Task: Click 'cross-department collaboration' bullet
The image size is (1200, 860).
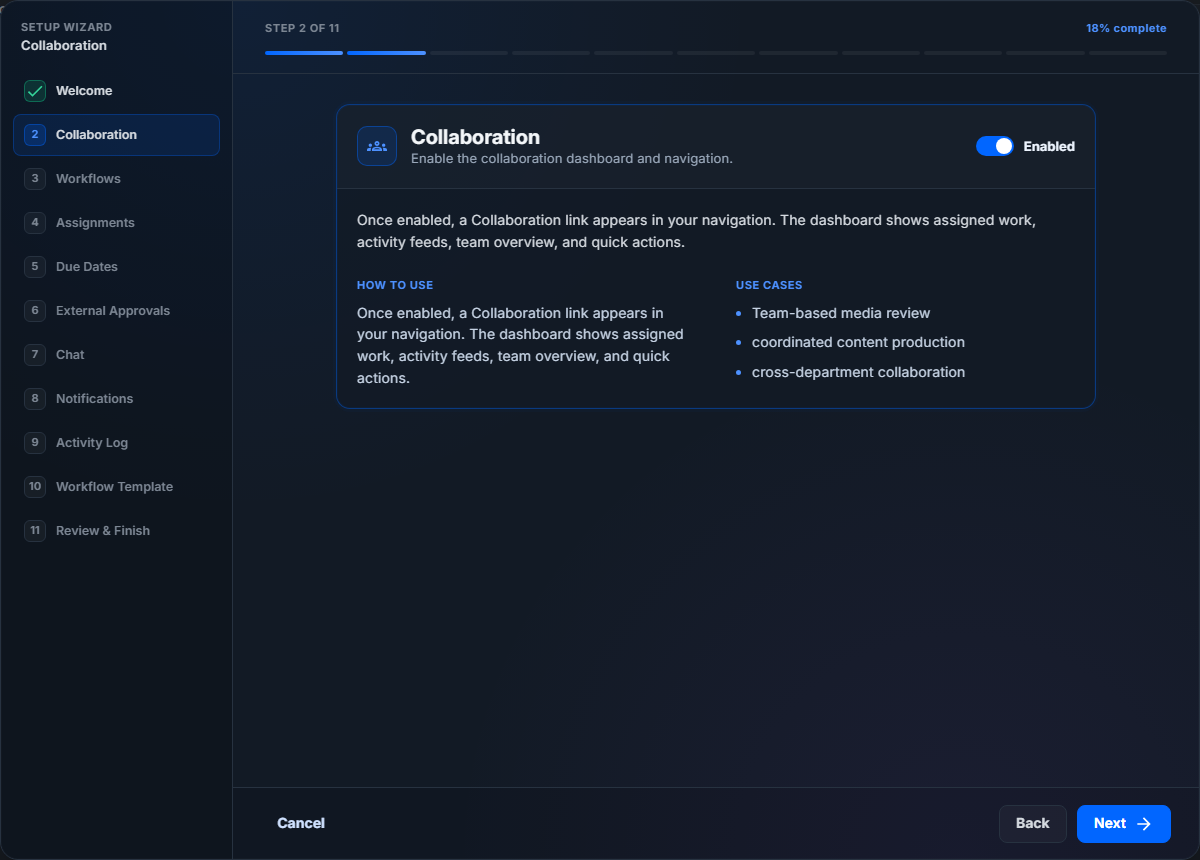Action: [x=858, y=372]
